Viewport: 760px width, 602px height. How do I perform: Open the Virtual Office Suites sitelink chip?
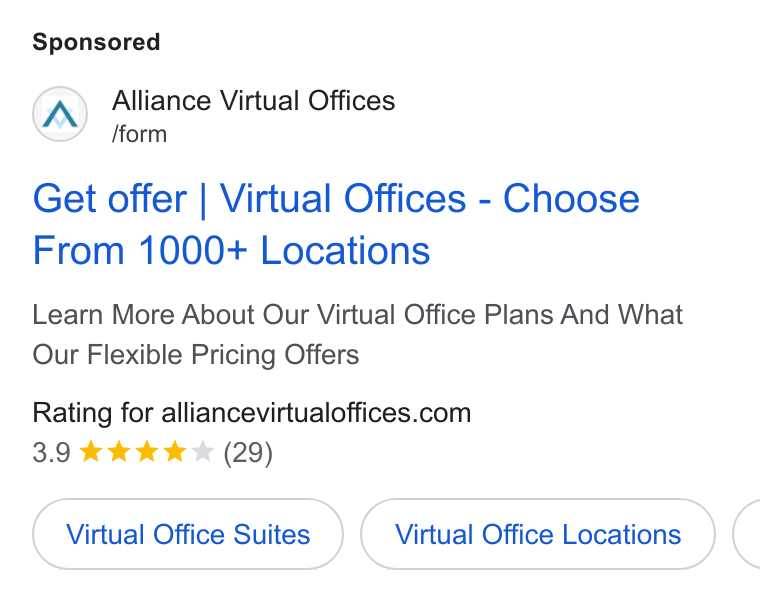coord(188,534)
